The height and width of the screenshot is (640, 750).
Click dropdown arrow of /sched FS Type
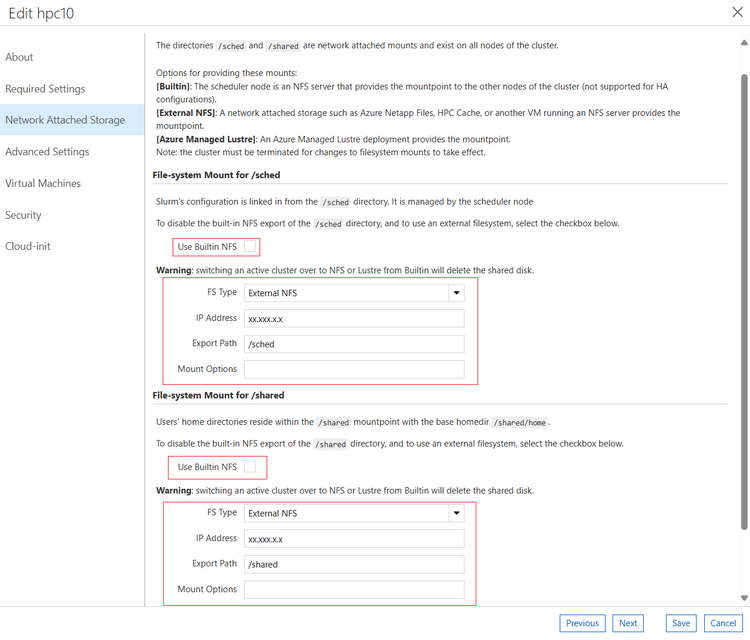tap(456, 293)
